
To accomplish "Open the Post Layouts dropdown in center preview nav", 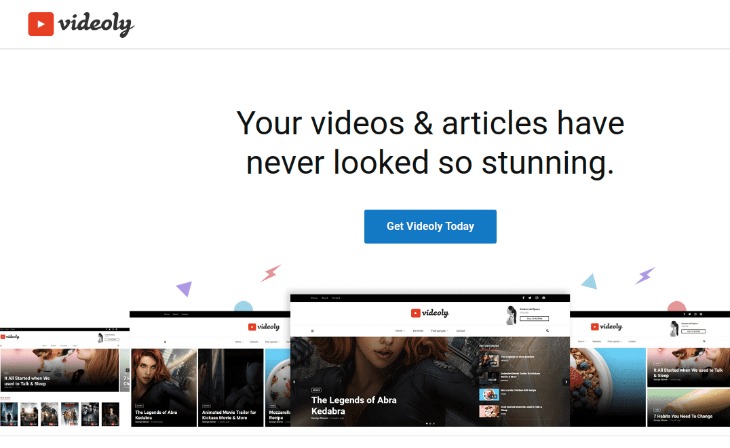I will [439, 331].
